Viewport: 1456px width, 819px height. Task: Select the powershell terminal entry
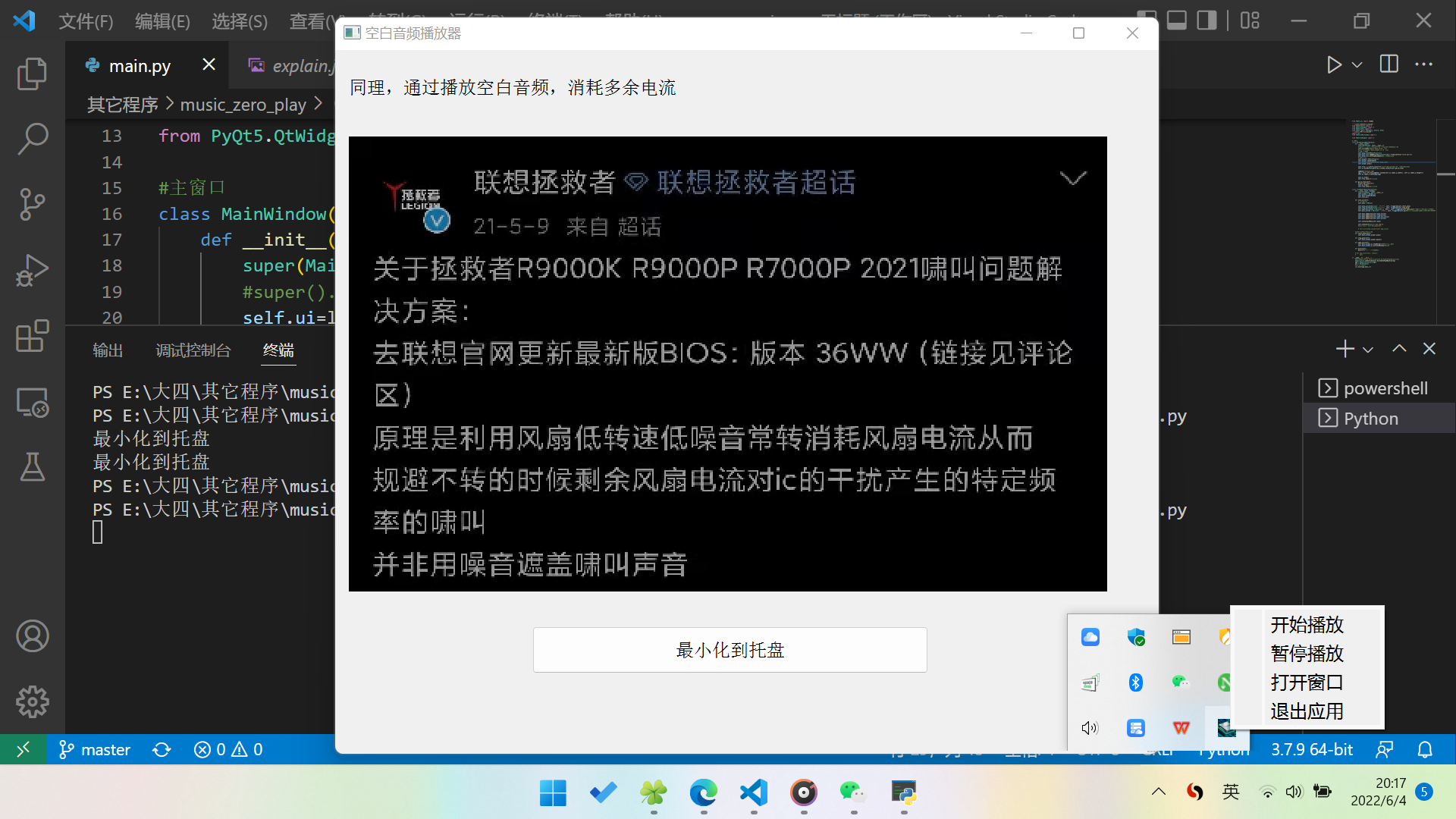pyautogui.click(x=1385, y=388)
